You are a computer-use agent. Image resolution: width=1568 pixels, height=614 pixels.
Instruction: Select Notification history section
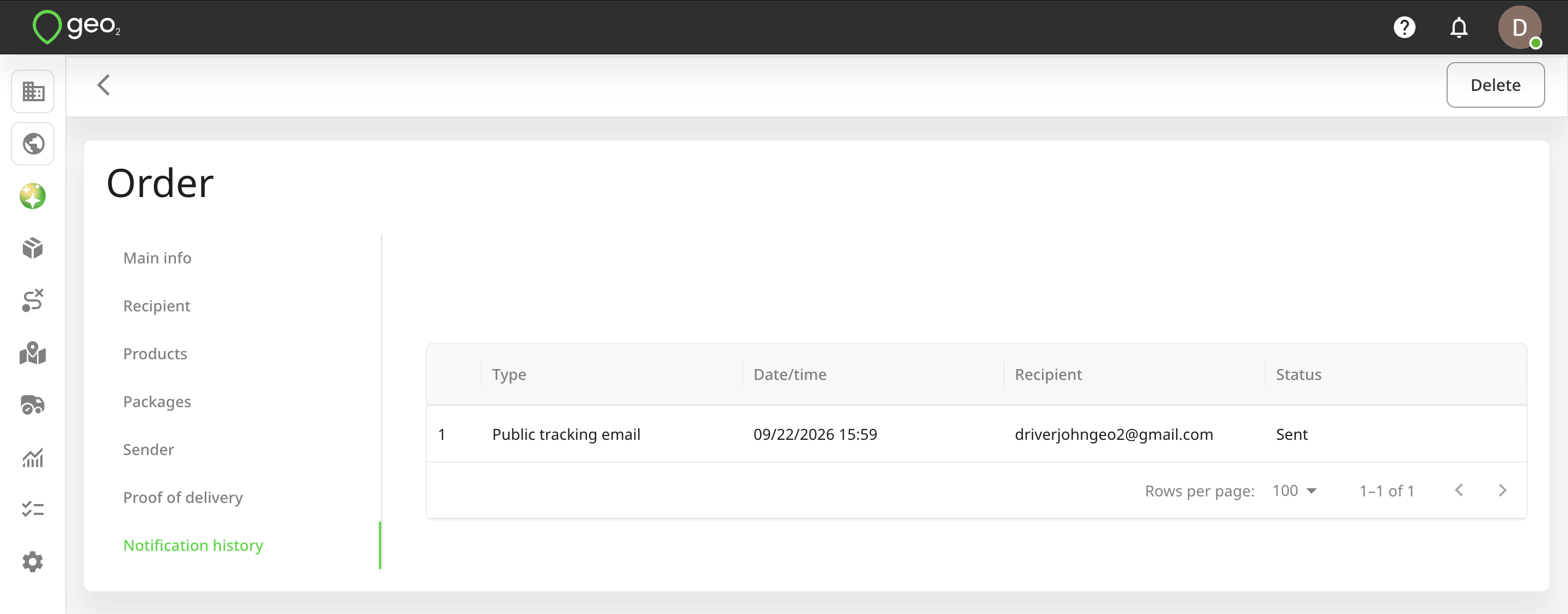[x=193, y=545]
